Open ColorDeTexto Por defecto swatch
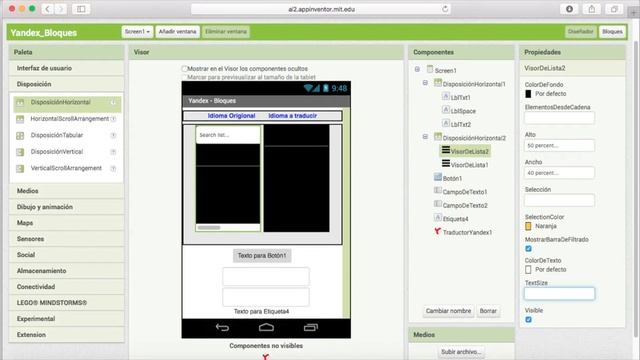 tap(528, 270)
